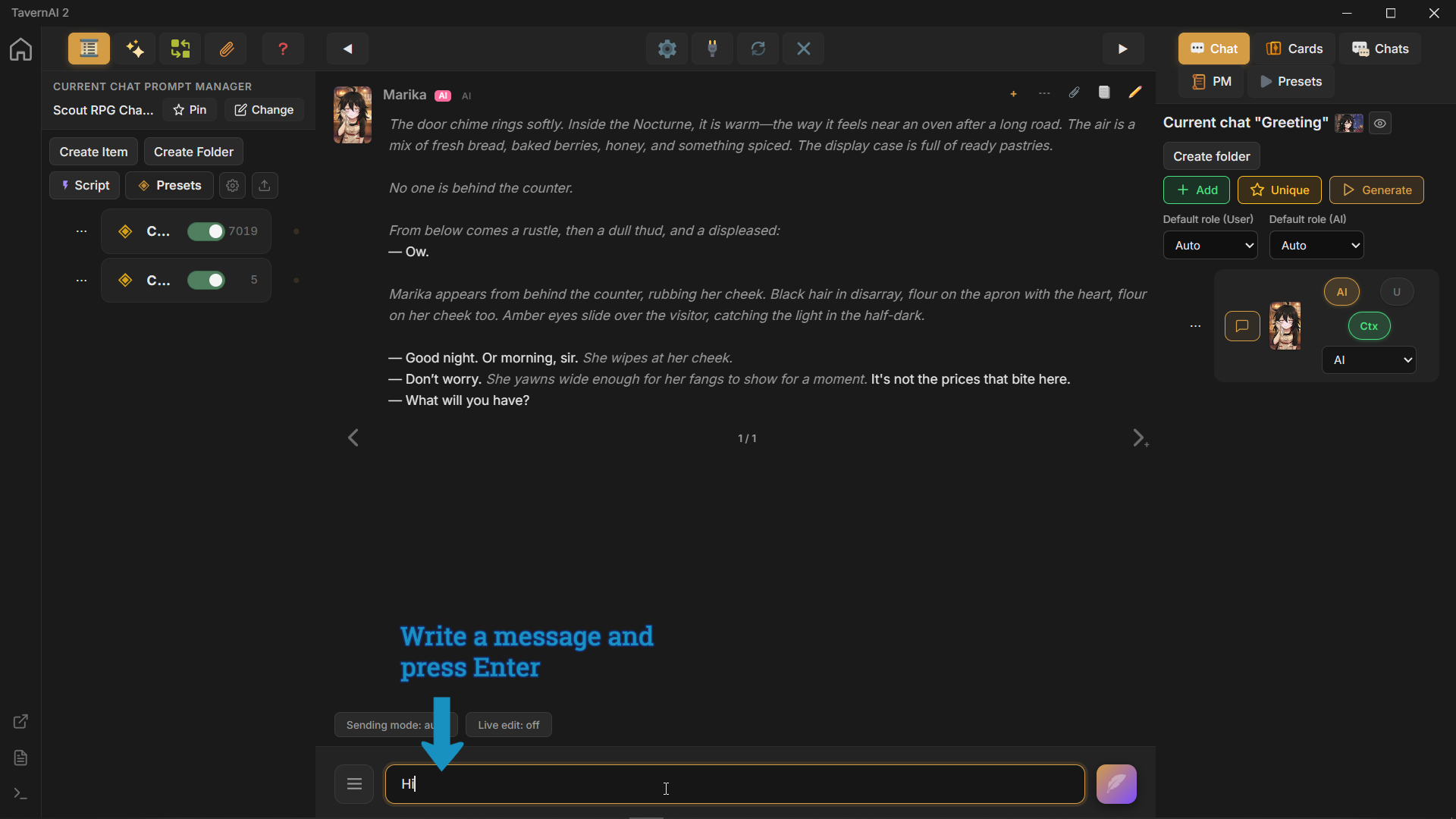Click the export upload icon near Presets
This screenshot has height=819, width=1456.
(265, 185)
